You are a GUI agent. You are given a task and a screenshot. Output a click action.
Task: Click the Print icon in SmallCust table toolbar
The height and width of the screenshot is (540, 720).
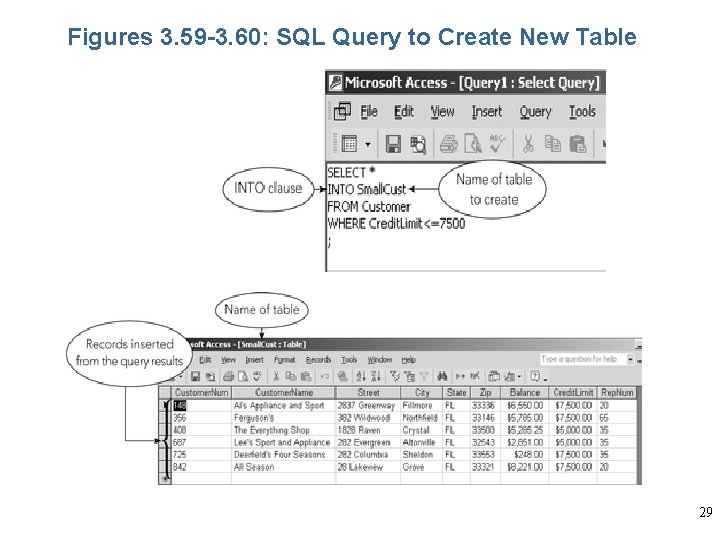228,377
